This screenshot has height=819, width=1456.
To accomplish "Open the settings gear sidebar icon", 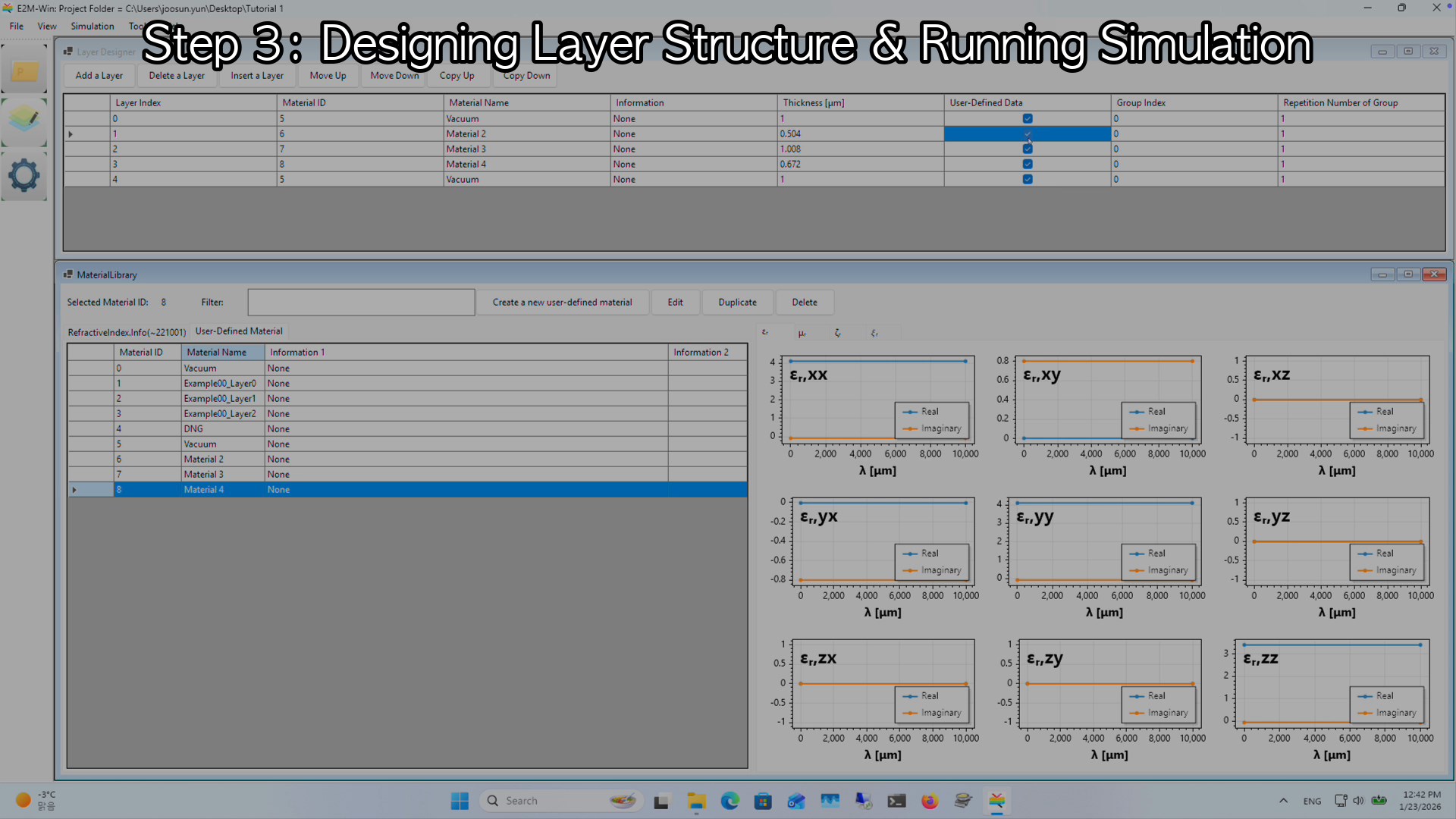I will [24, 175].
